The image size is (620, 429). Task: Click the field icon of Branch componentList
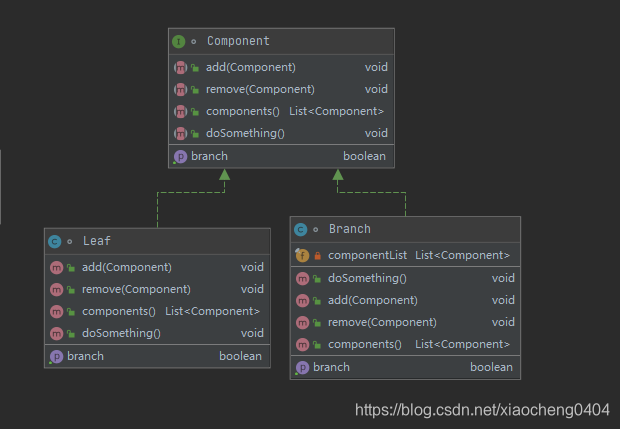point(302,255)
